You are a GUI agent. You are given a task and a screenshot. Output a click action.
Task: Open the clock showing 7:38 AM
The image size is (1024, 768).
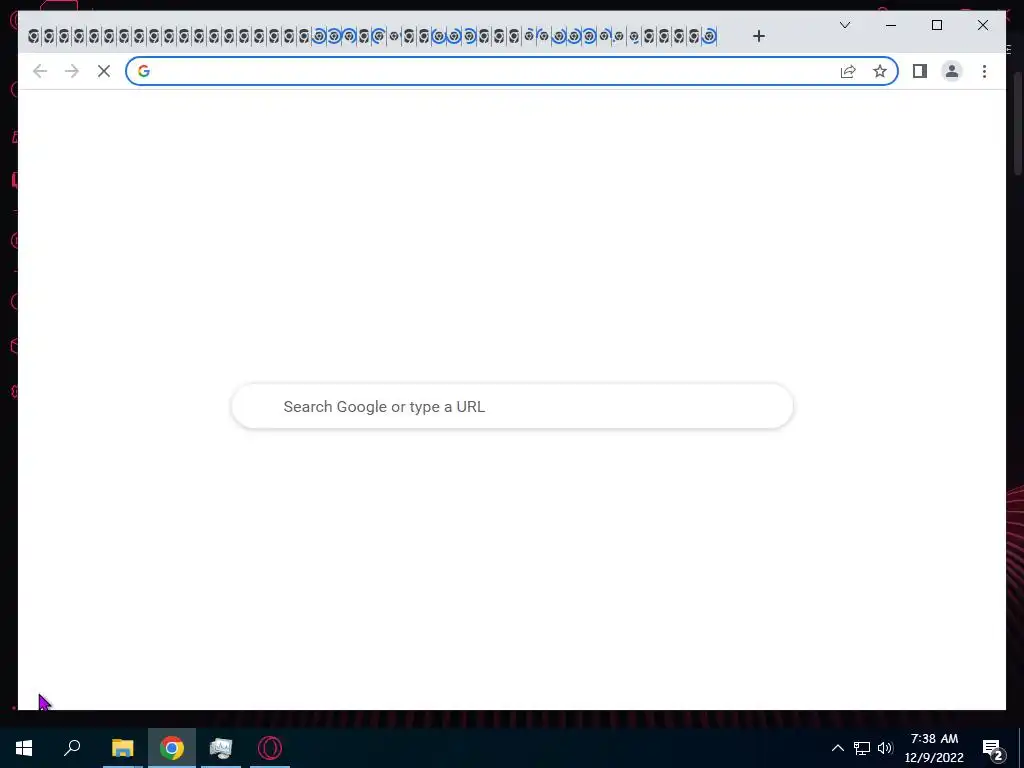[x=934, y=748]
